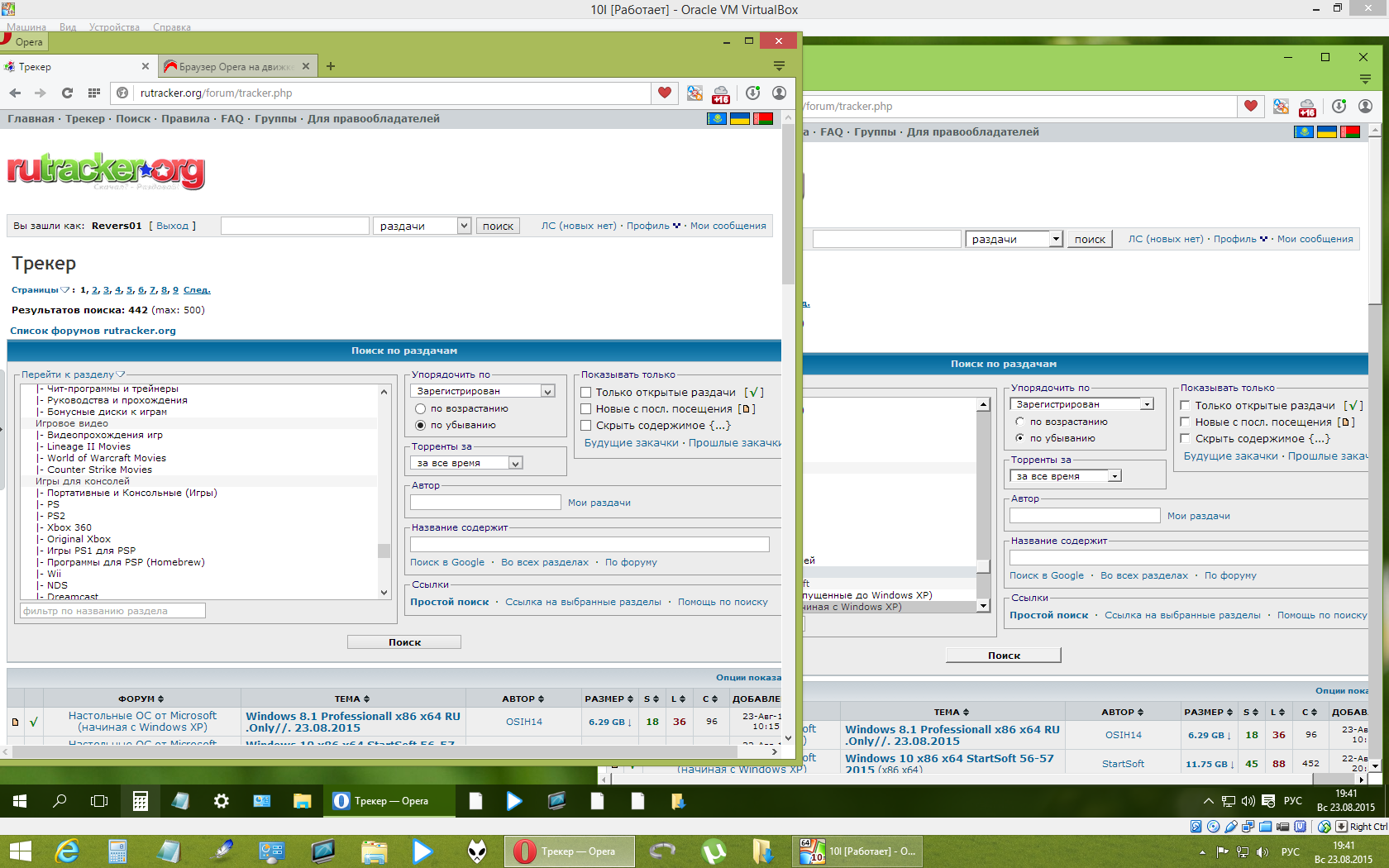Click the поиск button in front window

(x=498, y=226)
